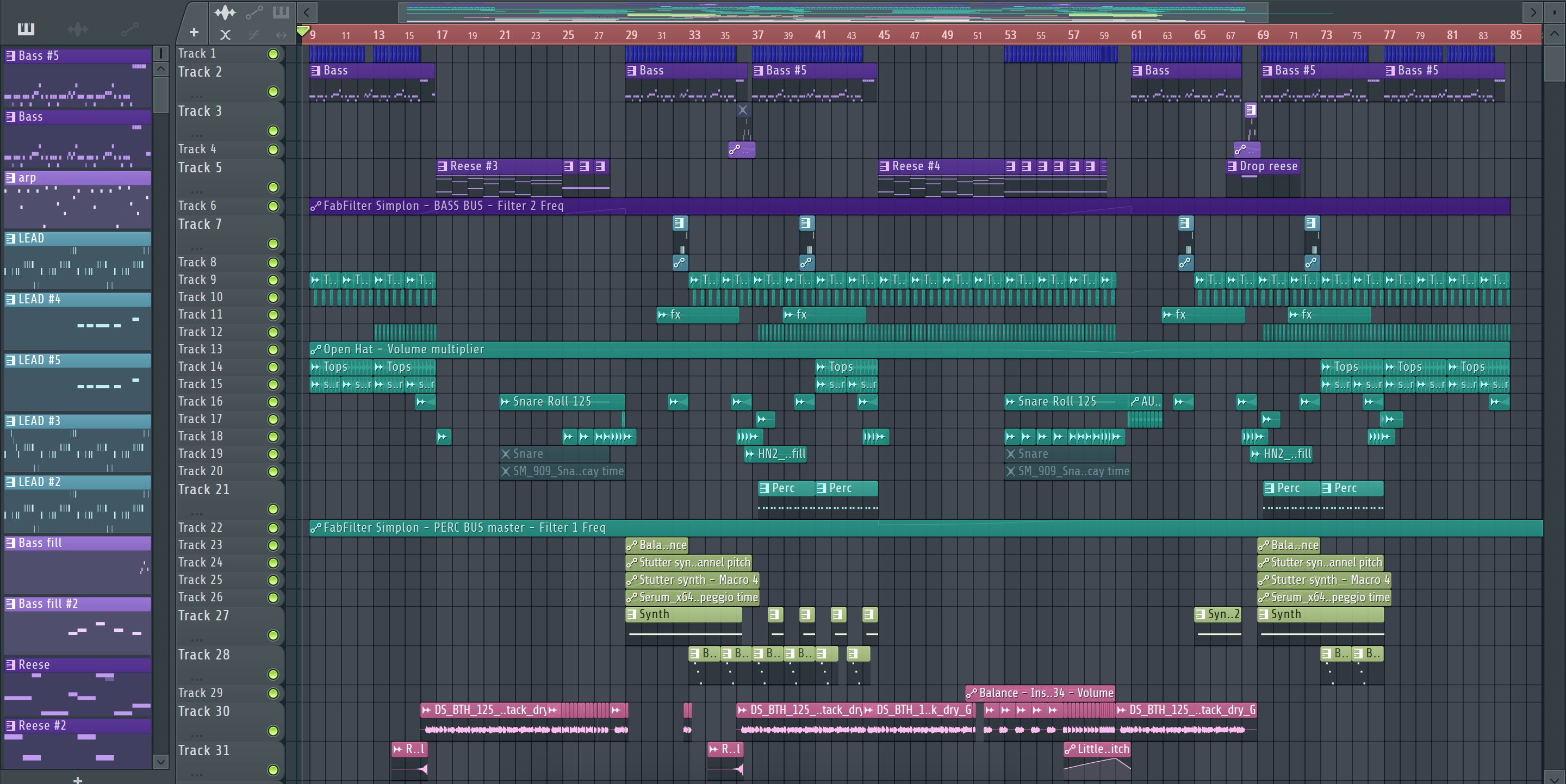Open Open Hat Volume multiplier clip menu icon

coord(315,350)
